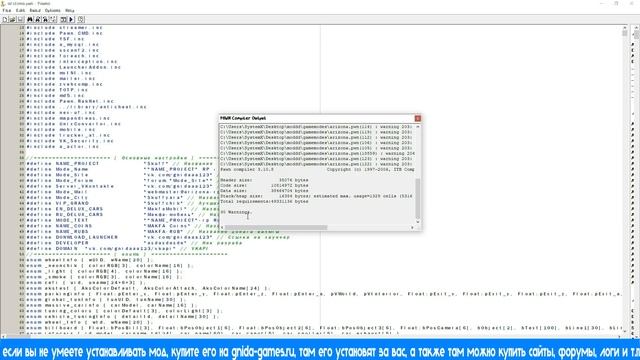Click the compiler output scroll down arrow
Screen dimensions: 640x360
pos(418,222)
